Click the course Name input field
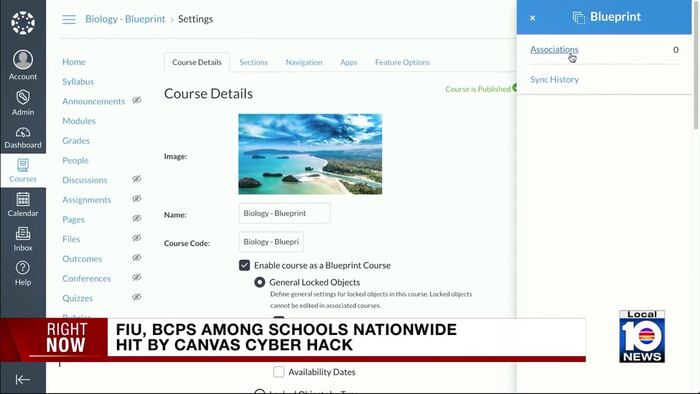This screenshot has height=394, width=700. [285, 213]
